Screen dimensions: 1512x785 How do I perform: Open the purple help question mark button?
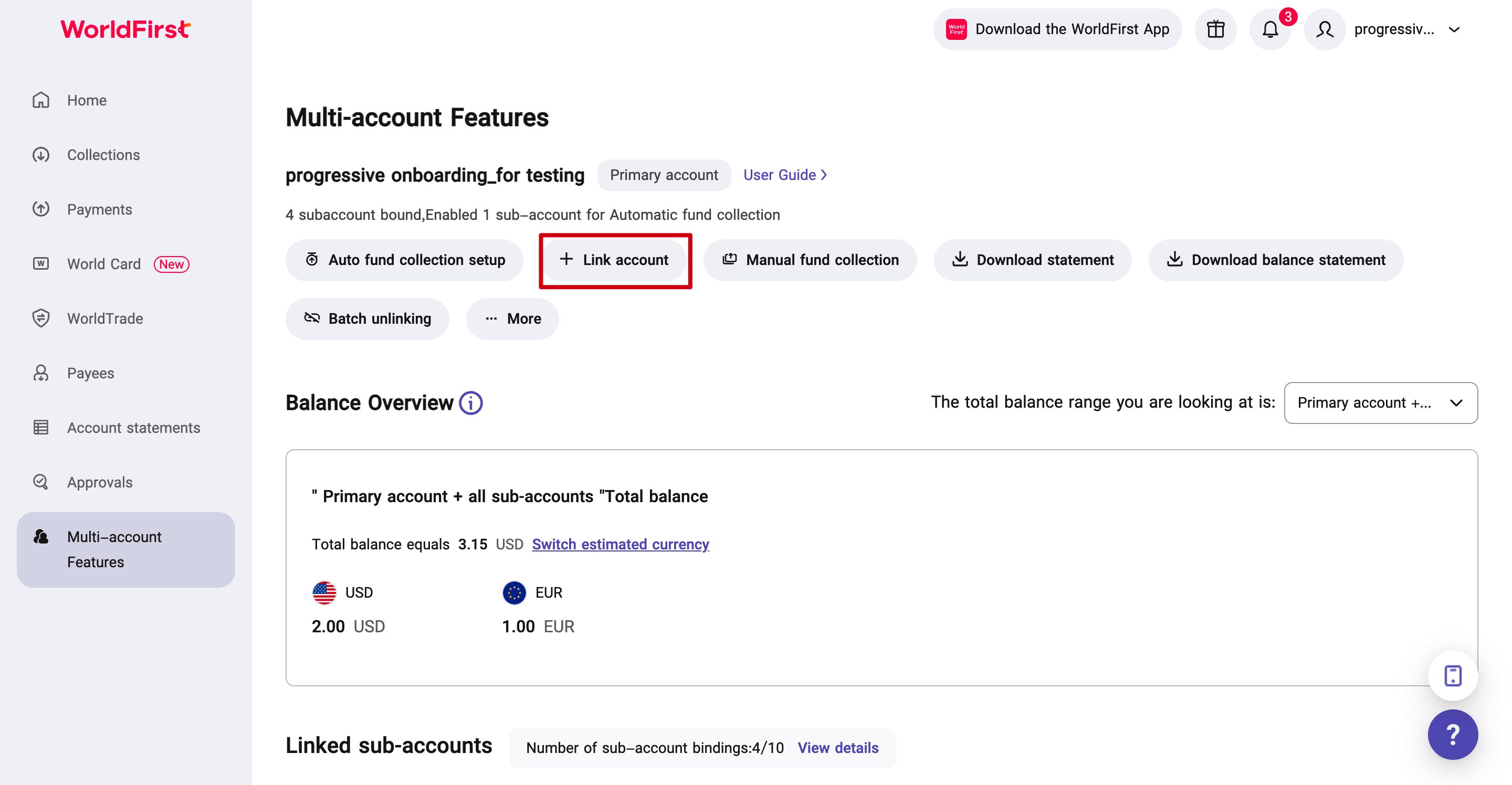(x=1453, y=735)
